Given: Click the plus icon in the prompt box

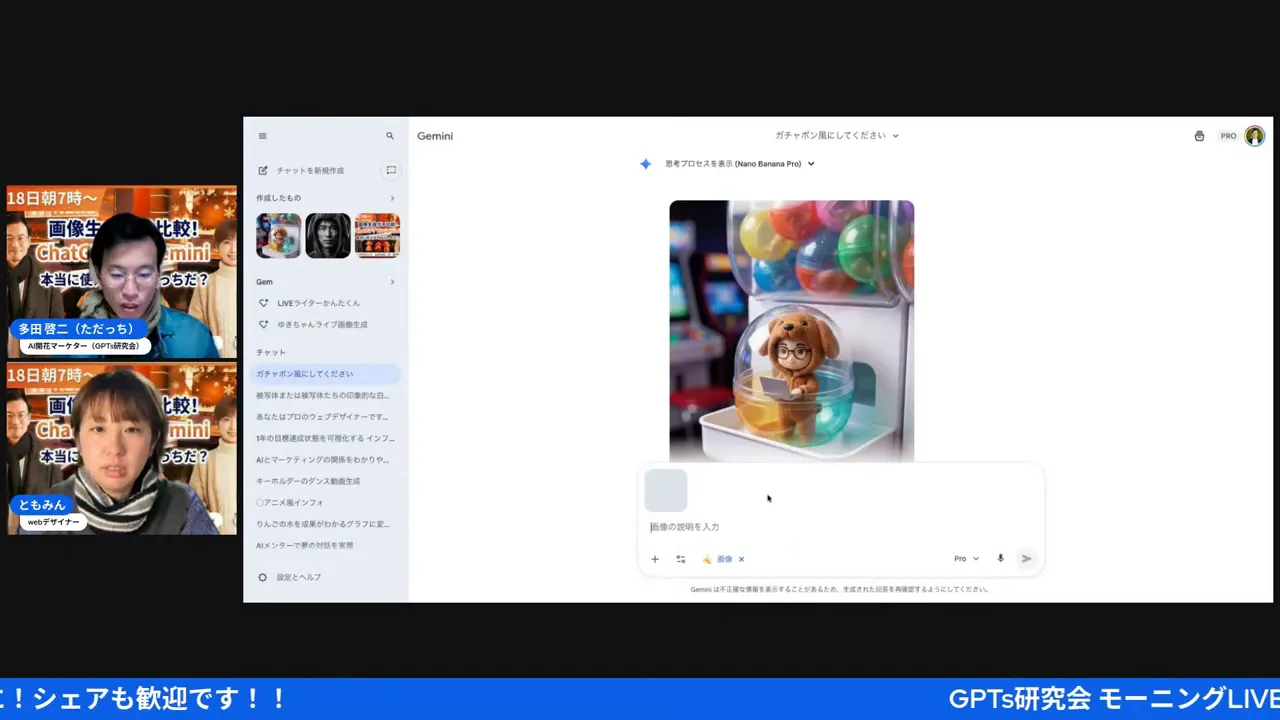Looking at the screenshot, I should pos(655,559).
